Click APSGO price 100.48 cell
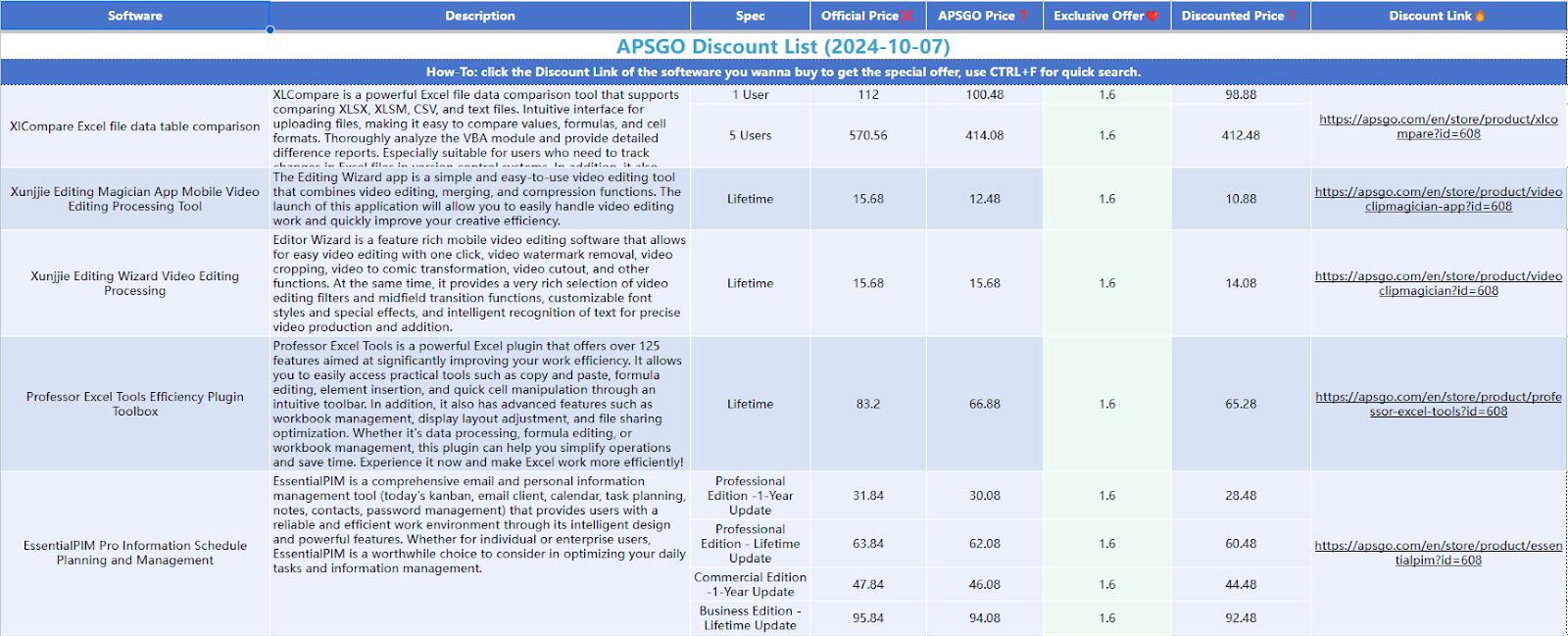The image size is (1568, 636). [x=985, y=95]
